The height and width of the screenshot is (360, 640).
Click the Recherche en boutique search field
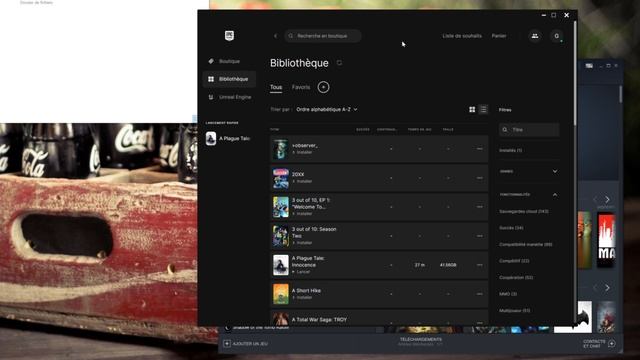pyautogui.click(x=323, y=36)
